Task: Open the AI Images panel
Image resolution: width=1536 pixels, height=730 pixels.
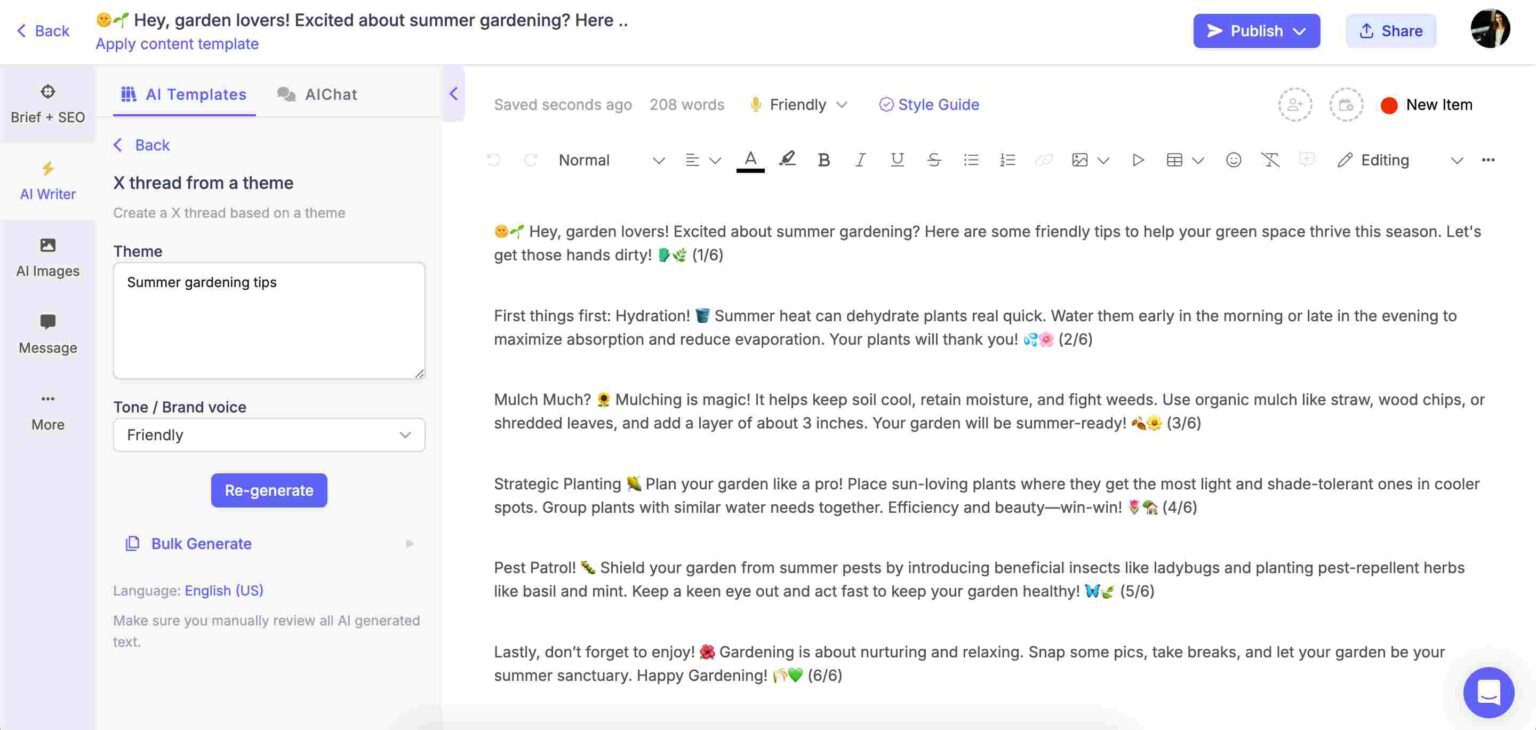Action: 47,257
